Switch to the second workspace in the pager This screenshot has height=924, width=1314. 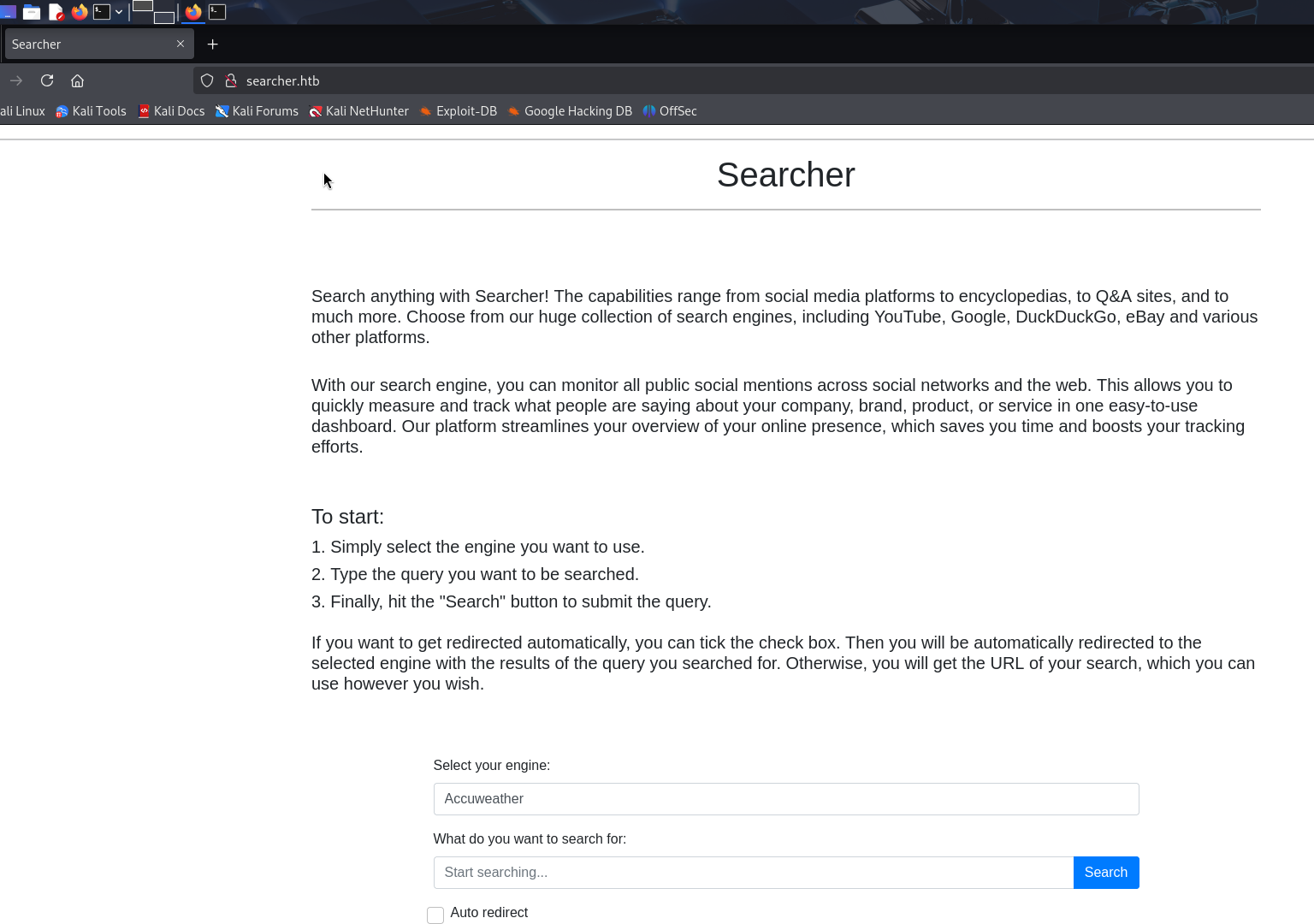click(164, 17)
